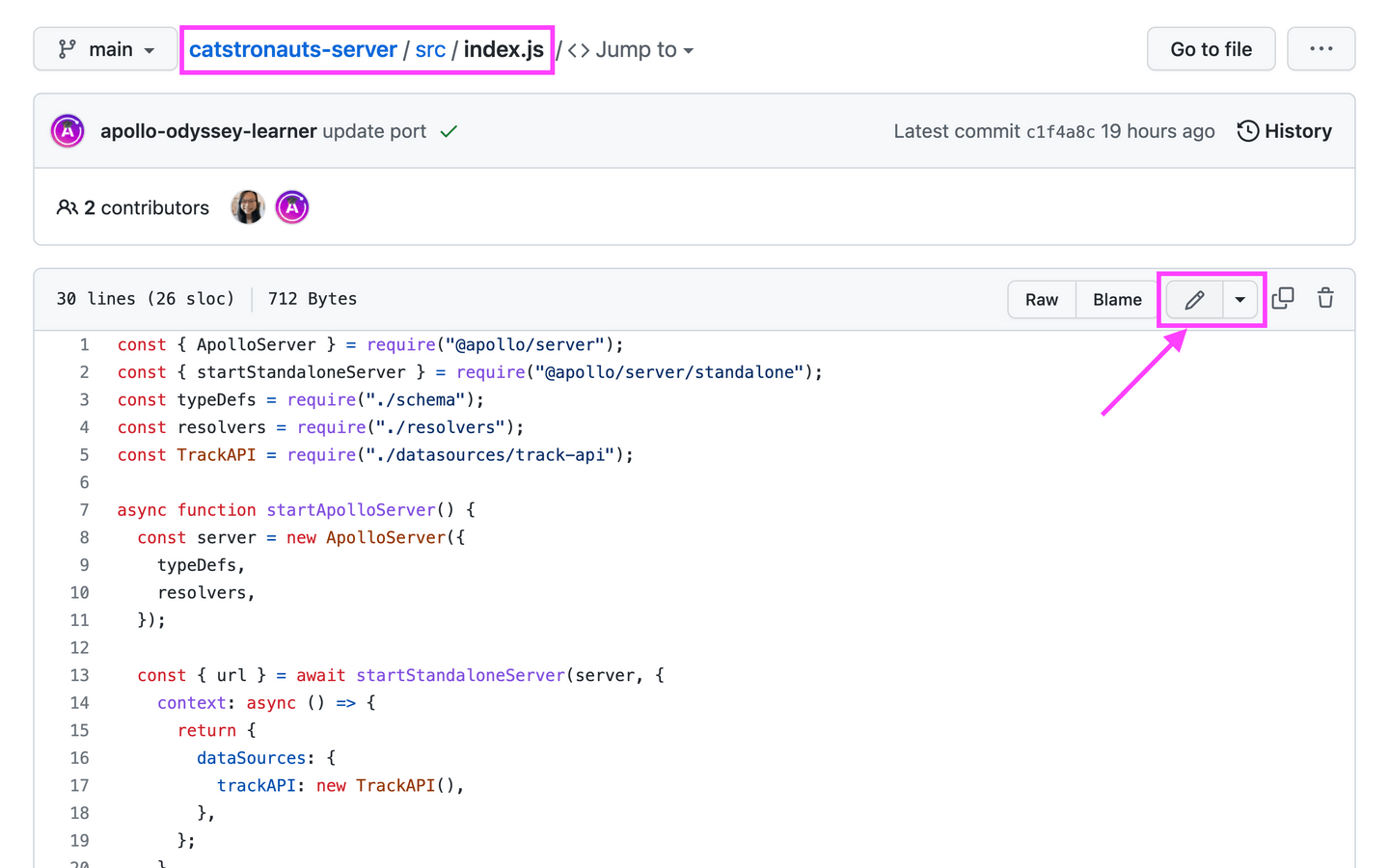
Task: Click the contributors people icon
Action: tap(68, 206)
